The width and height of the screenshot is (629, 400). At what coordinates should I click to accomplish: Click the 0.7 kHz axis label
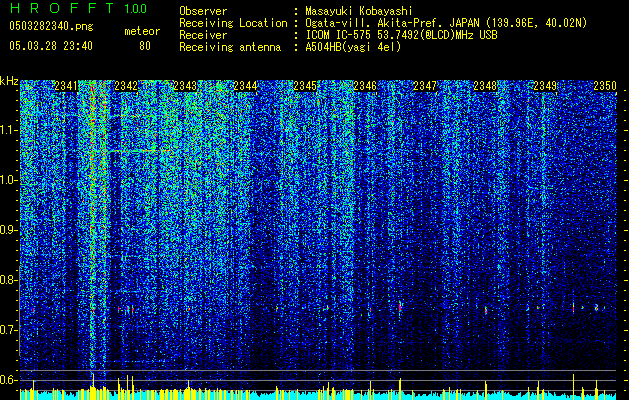(9, 330)
